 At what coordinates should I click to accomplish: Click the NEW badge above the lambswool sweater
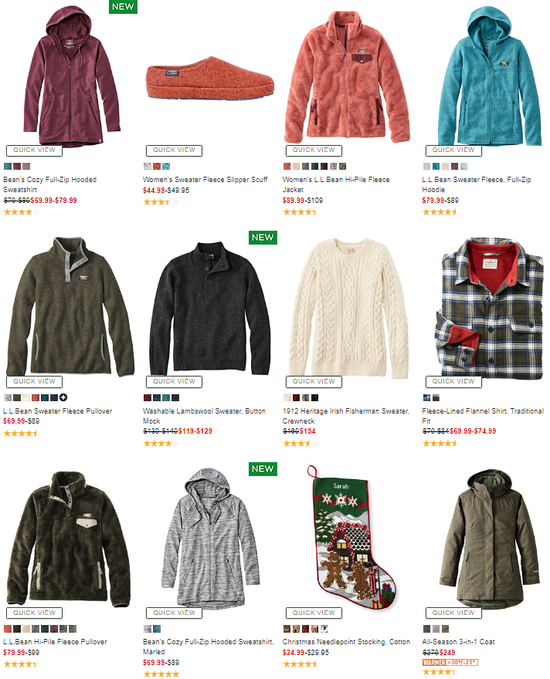tap(263, 237)
